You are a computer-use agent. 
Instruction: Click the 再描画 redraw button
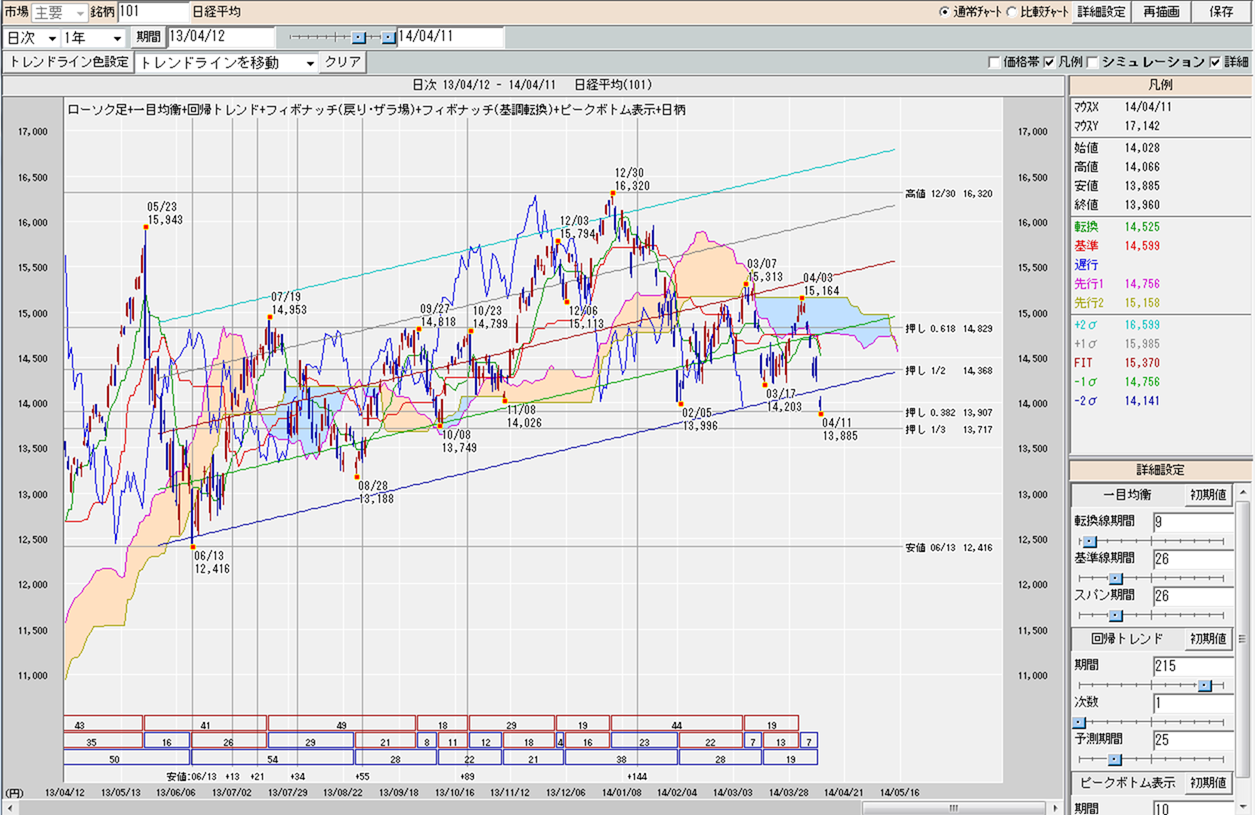tap(1161, 12)
